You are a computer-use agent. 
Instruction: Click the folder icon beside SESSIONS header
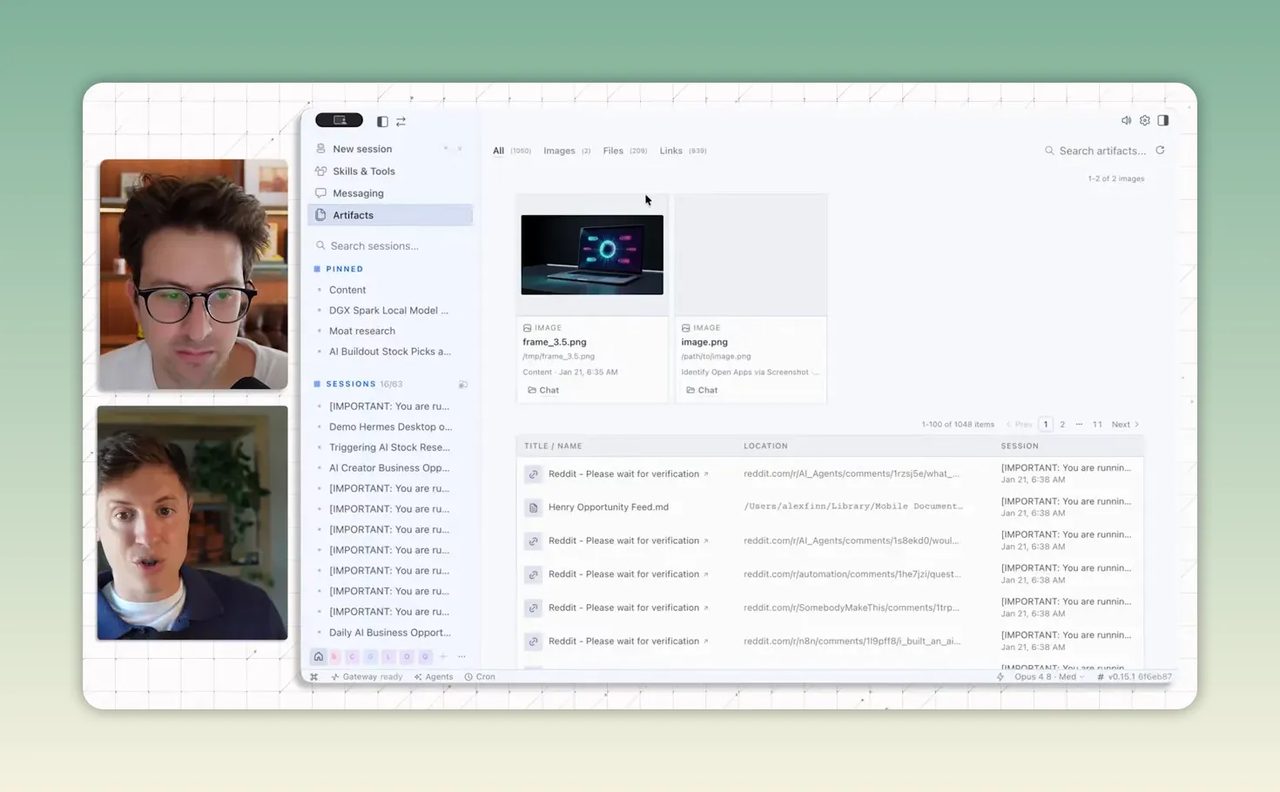(x=463, y=384)
